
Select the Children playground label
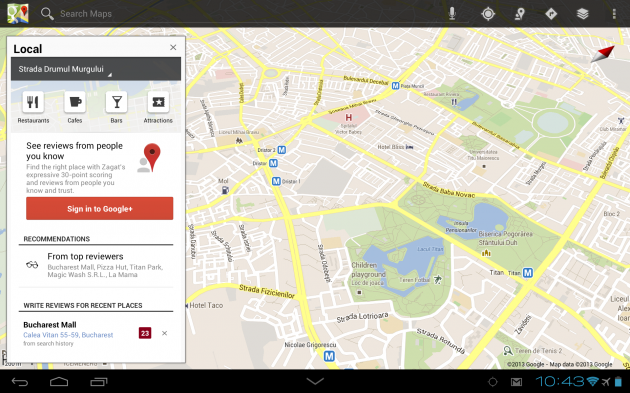pyautogui.click(x=368, y=270)
